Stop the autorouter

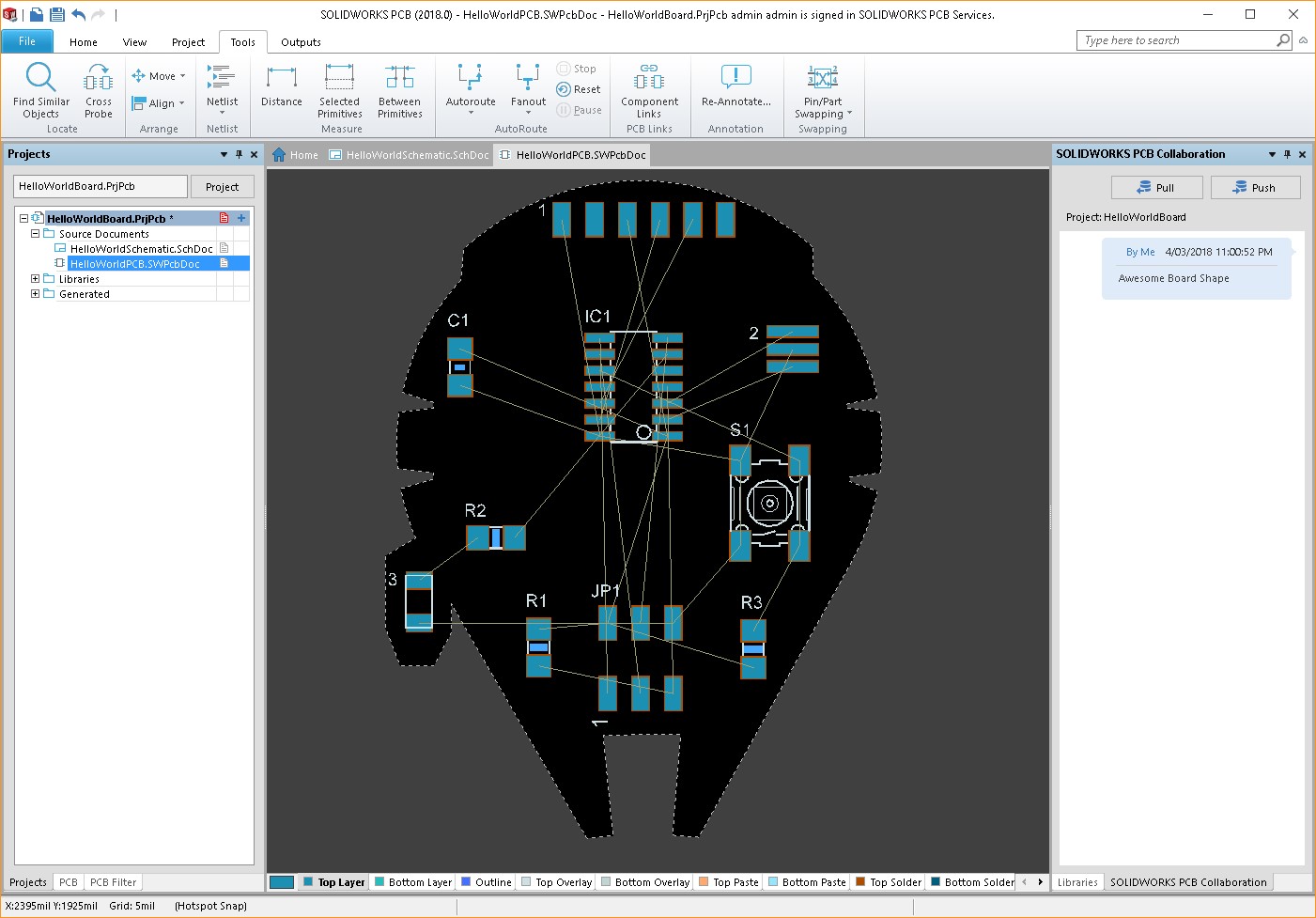point(577,69)
